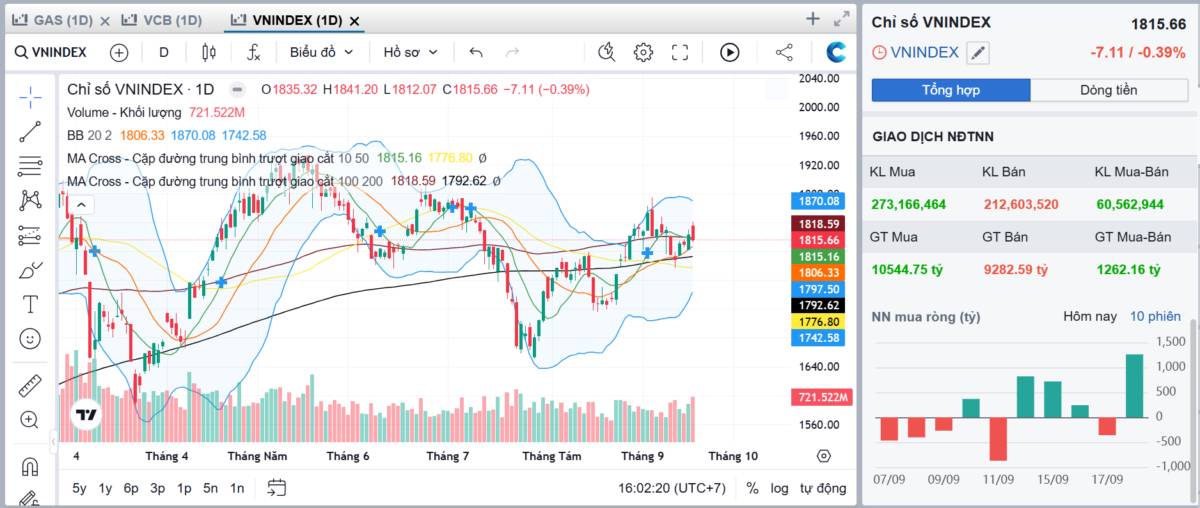The width and height of the screenshot is (1200, 508).
Task: Set chart range to 1p
Action: click(x=184, y=488)
